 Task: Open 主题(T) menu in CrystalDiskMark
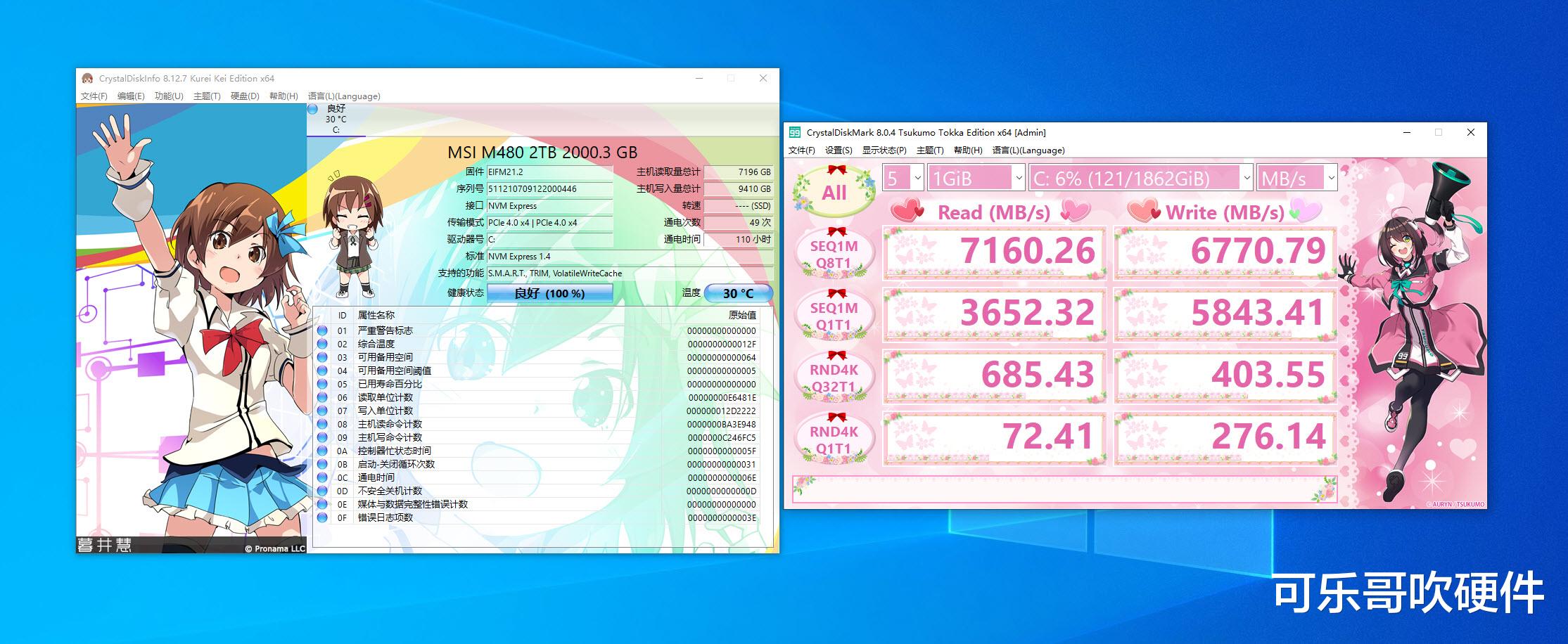930,150
